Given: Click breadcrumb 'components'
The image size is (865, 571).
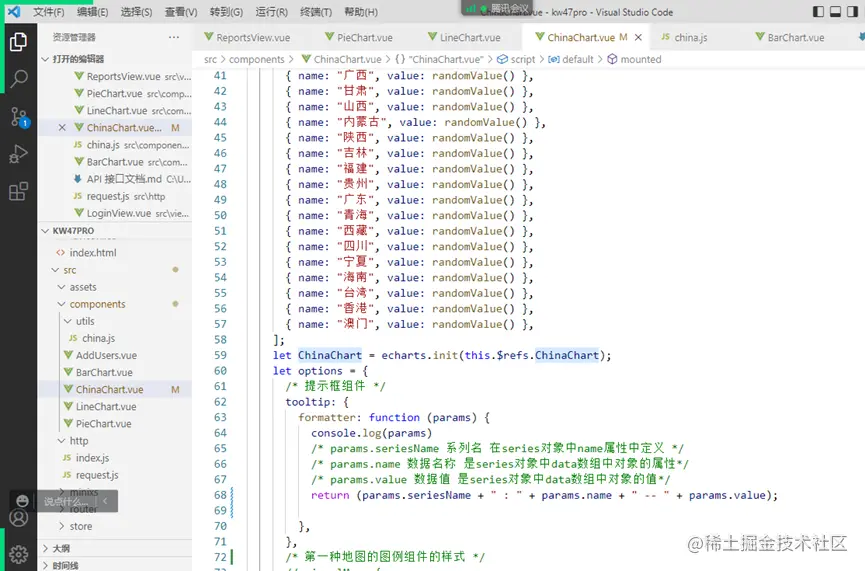Looking at the screenshot, I should pyautogui.click(x=257, y=59).
